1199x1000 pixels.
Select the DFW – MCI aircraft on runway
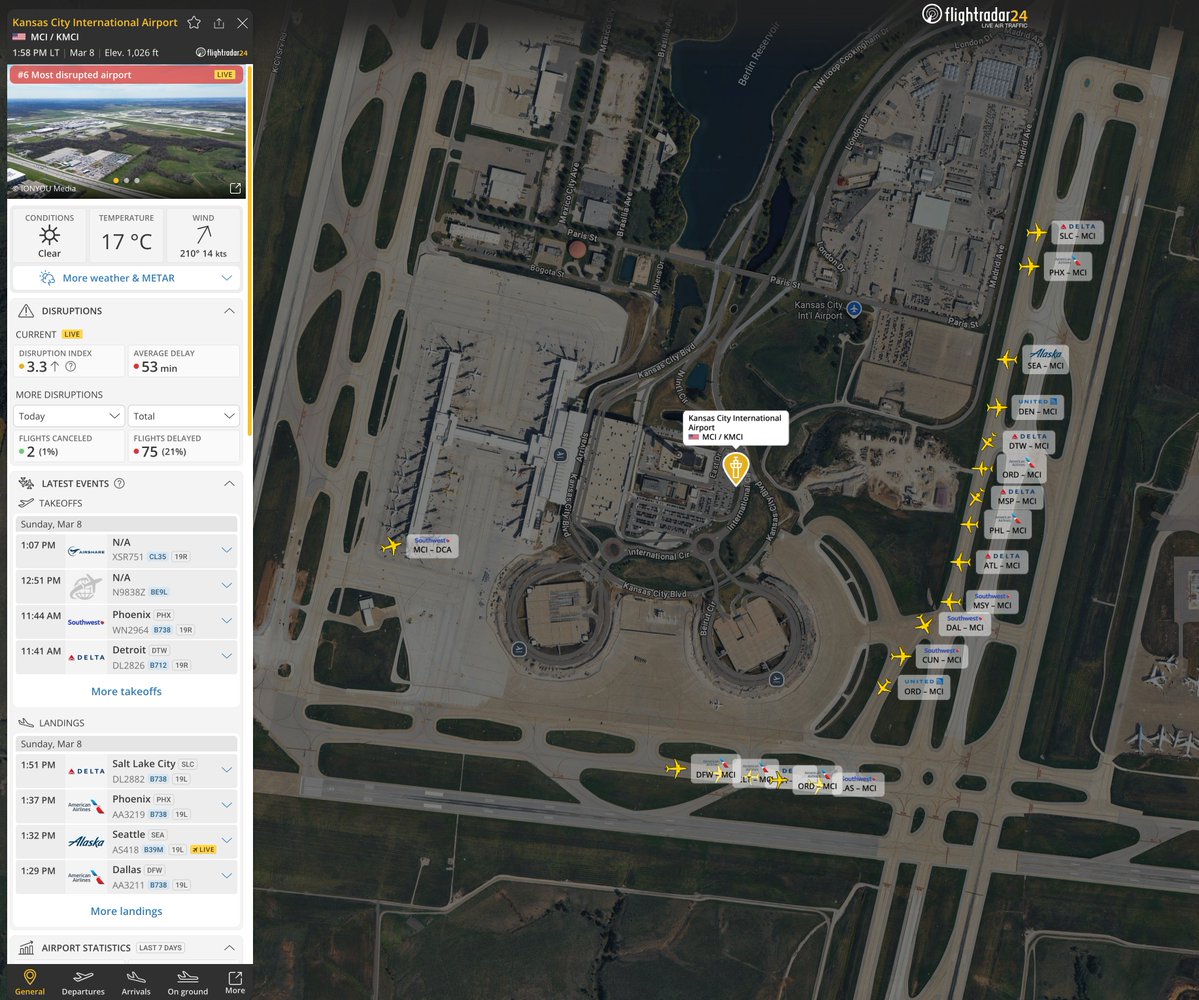point(676,768)
